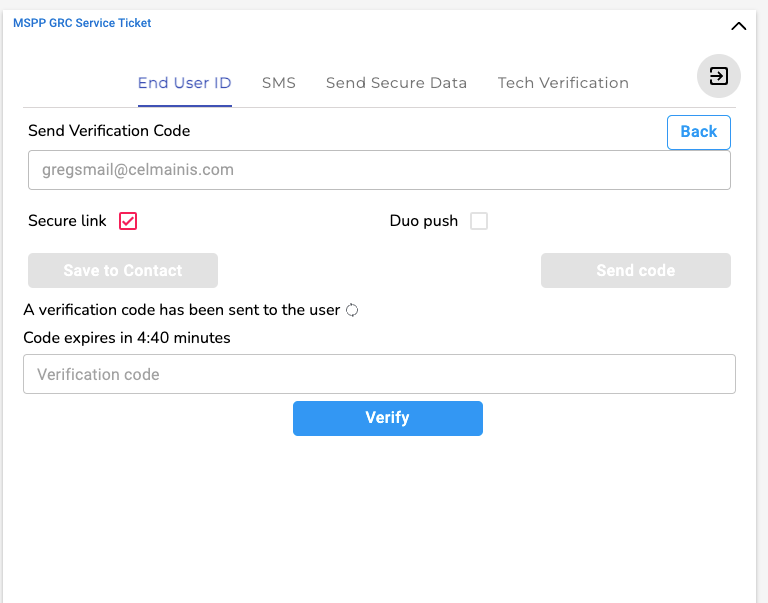Click the Back button
The image size is (768, 603).
(698, 132)
